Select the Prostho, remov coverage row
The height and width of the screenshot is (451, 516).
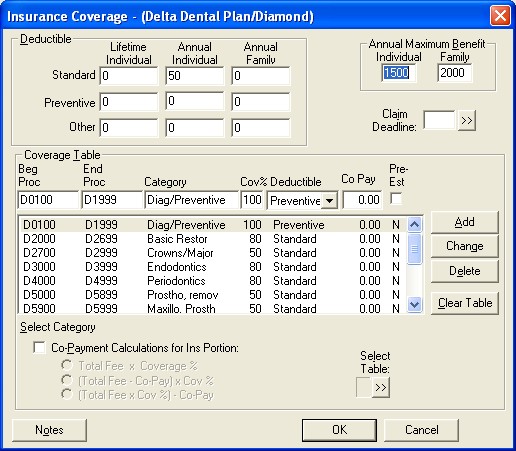(213, 295)
